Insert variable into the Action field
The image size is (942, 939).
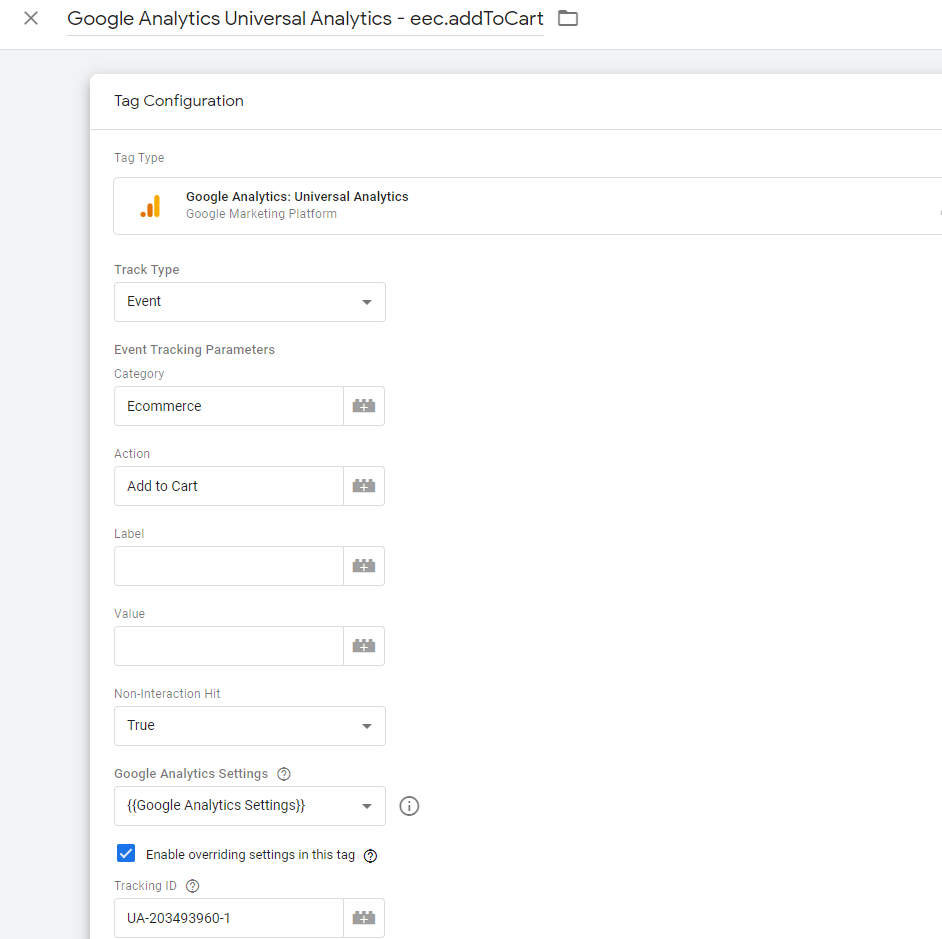coord(364,486)
